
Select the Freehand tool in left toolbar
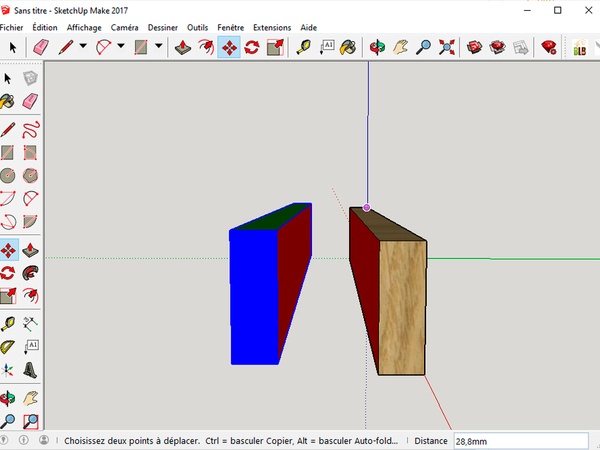(31, 129)
